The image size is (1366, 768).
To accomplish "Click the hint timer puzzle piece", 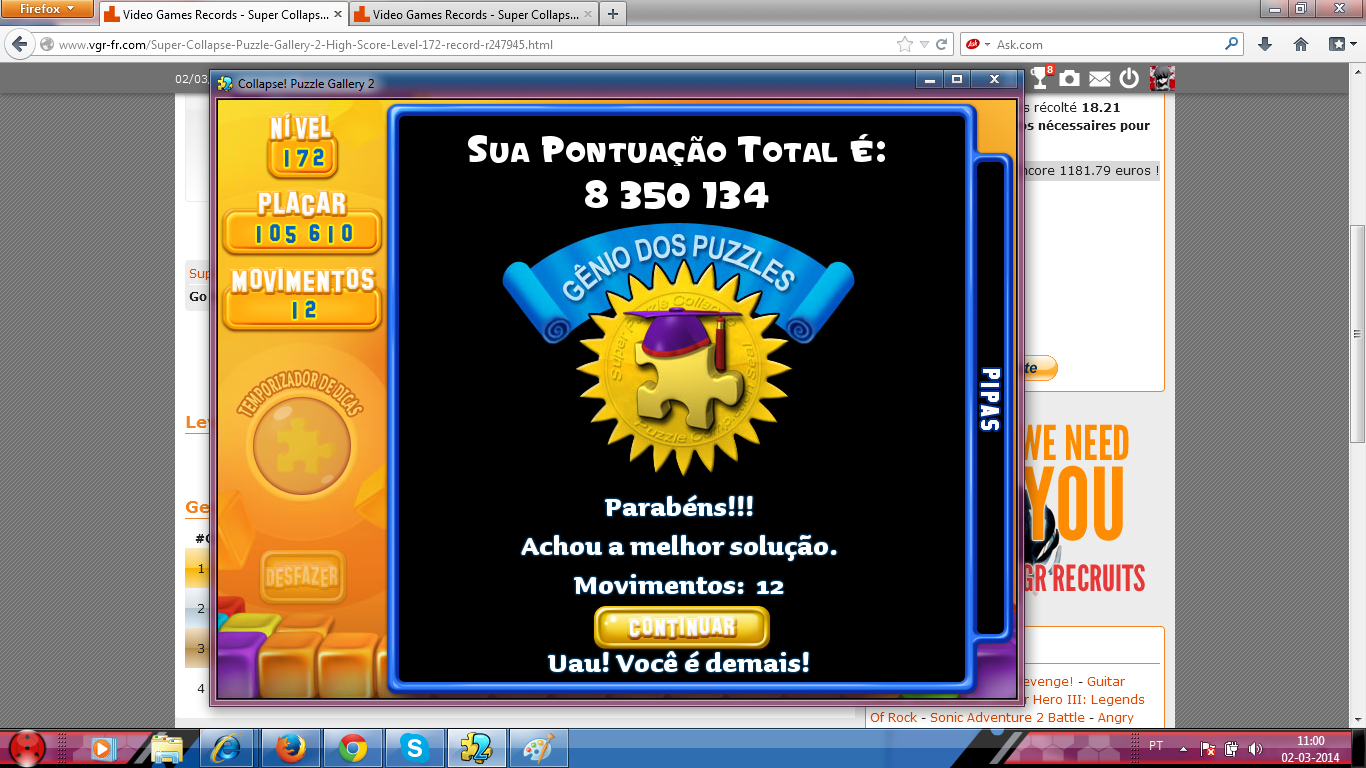I will [x=301, y=443].
